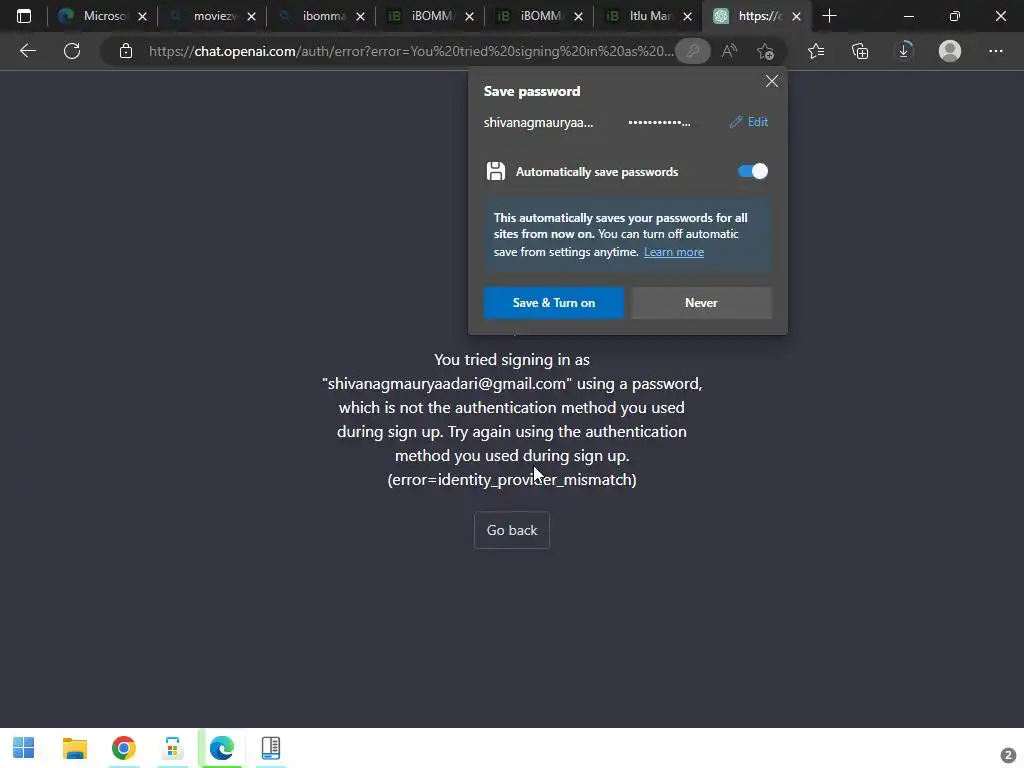1024x768 pixels.
Task: Open the Favorites list icon
Action: click(816, 51)
